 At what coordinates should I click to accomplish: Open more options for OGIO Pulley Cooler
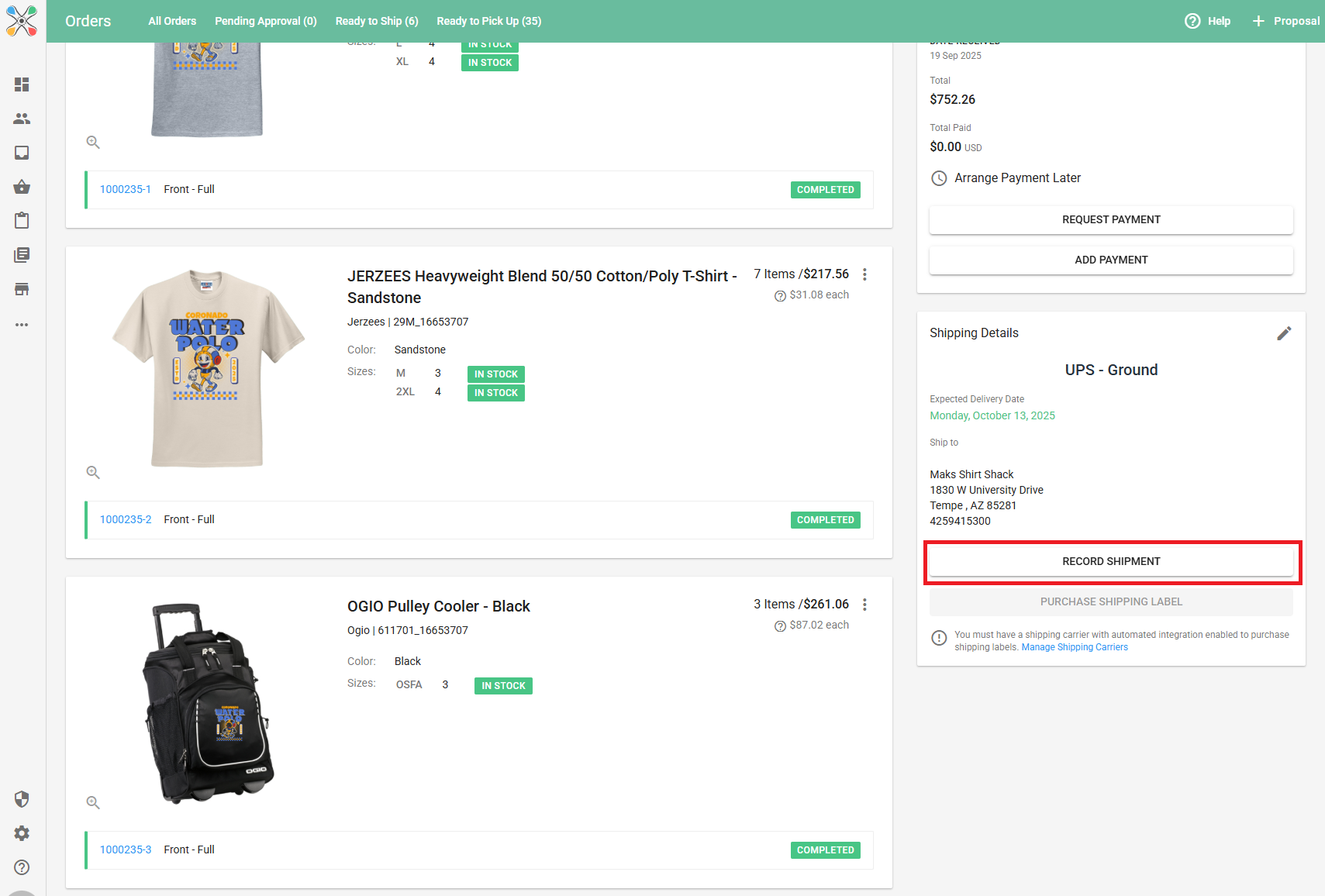pyautogui.click(x=864, y=605)
